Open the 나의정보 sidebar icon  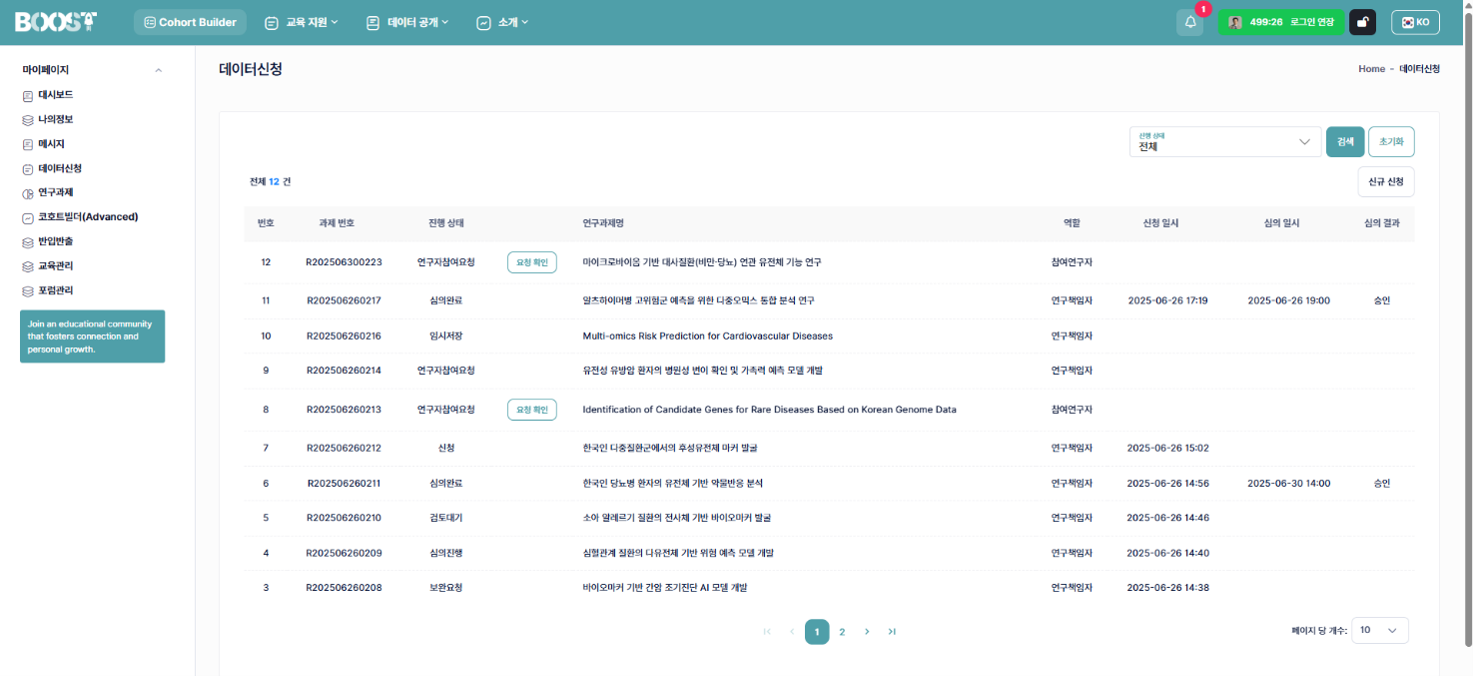pyautogui.click(x=28, y=120)
